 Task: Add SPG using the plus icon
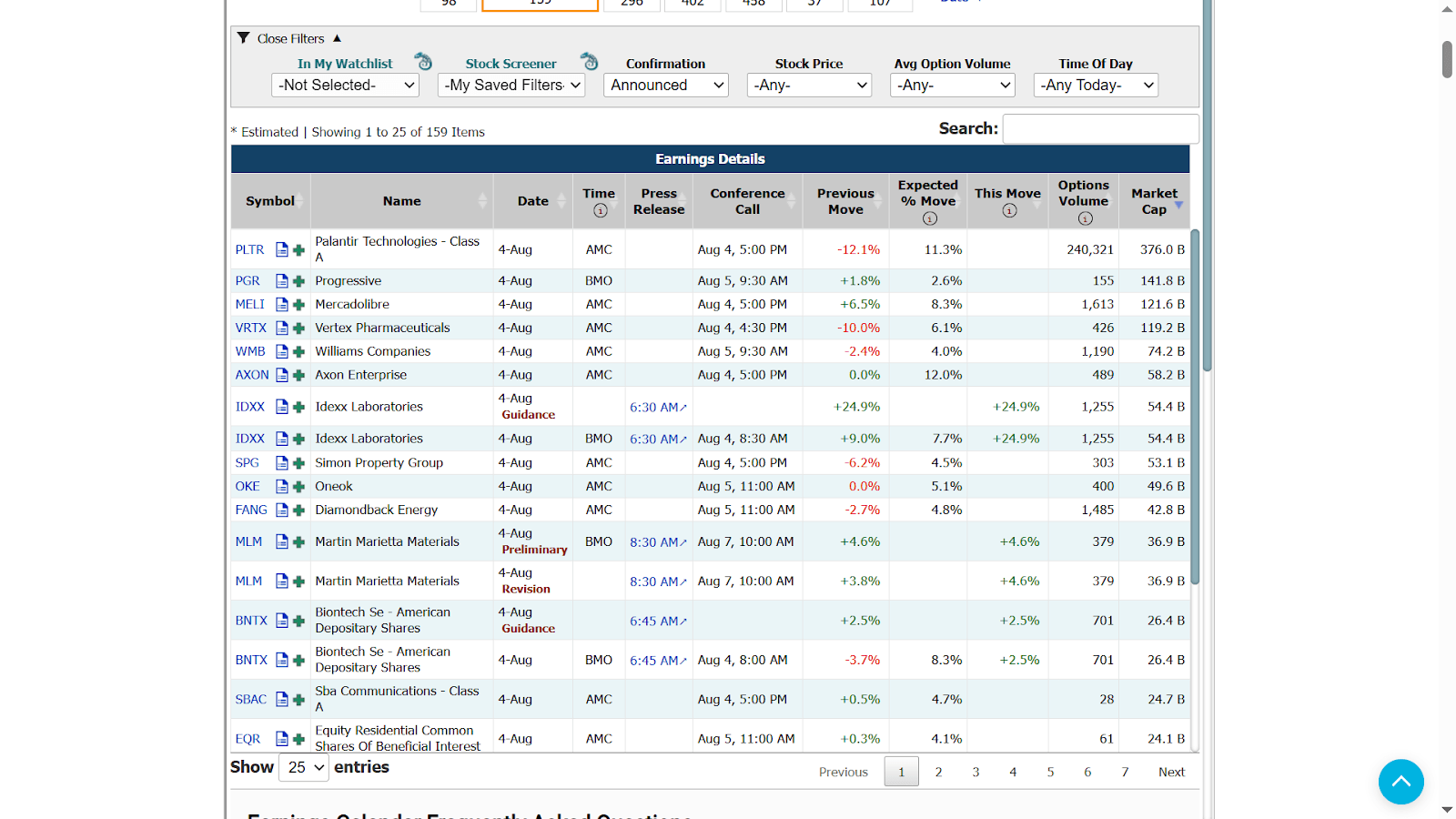coord(298,463)
